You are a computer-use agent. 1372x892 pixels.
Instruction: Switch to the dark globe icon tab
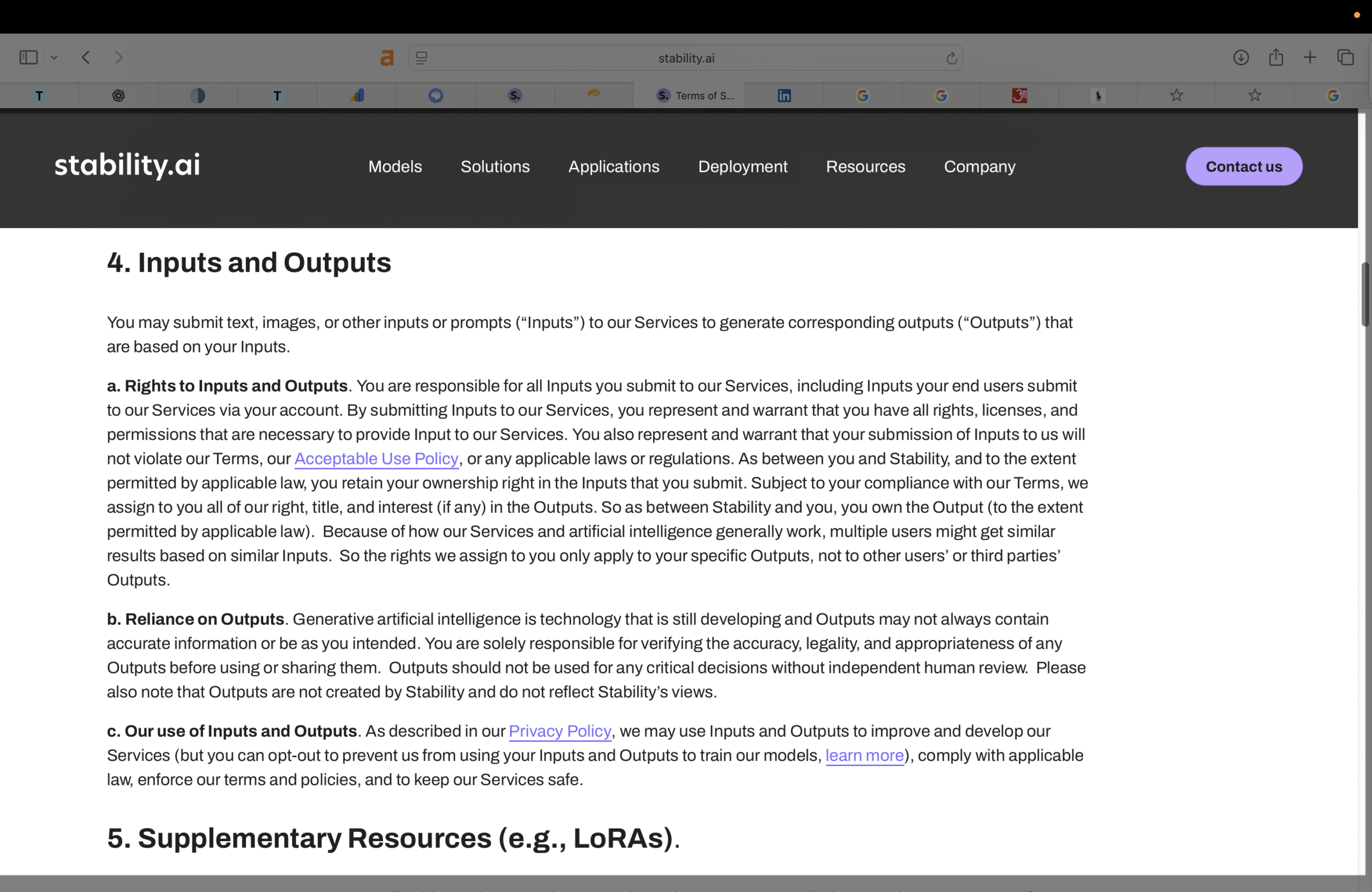tap(198, 96)
